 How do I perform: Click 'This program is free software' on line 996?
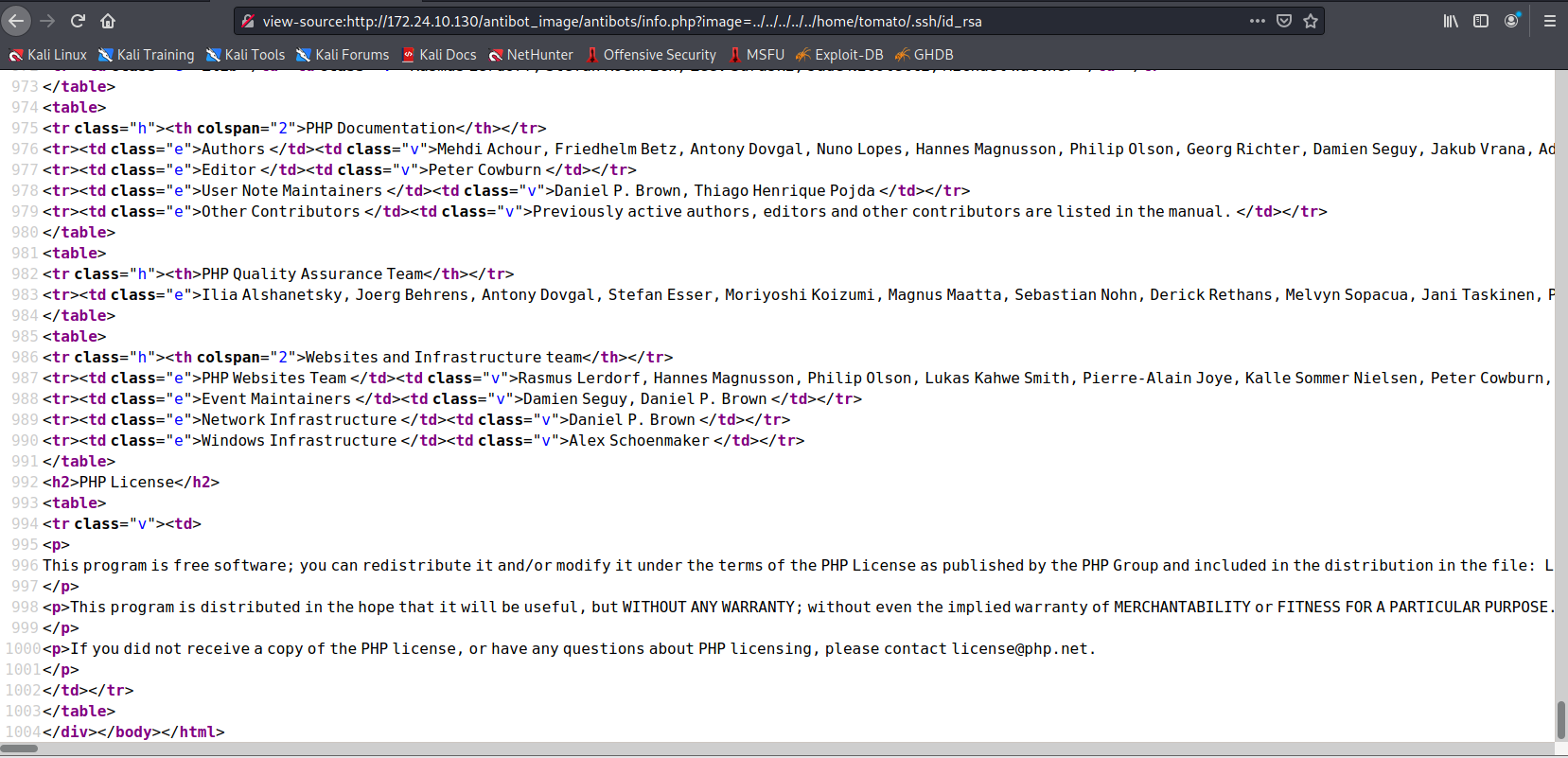(167, 565)
